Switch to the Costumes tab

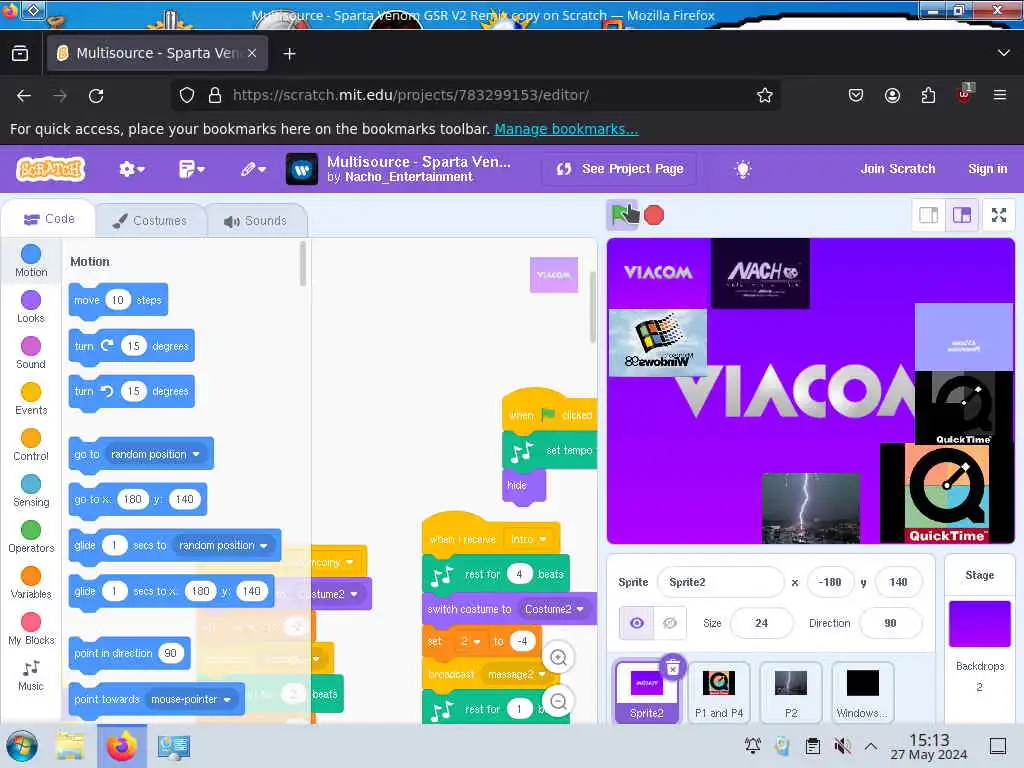pos(150,221)
